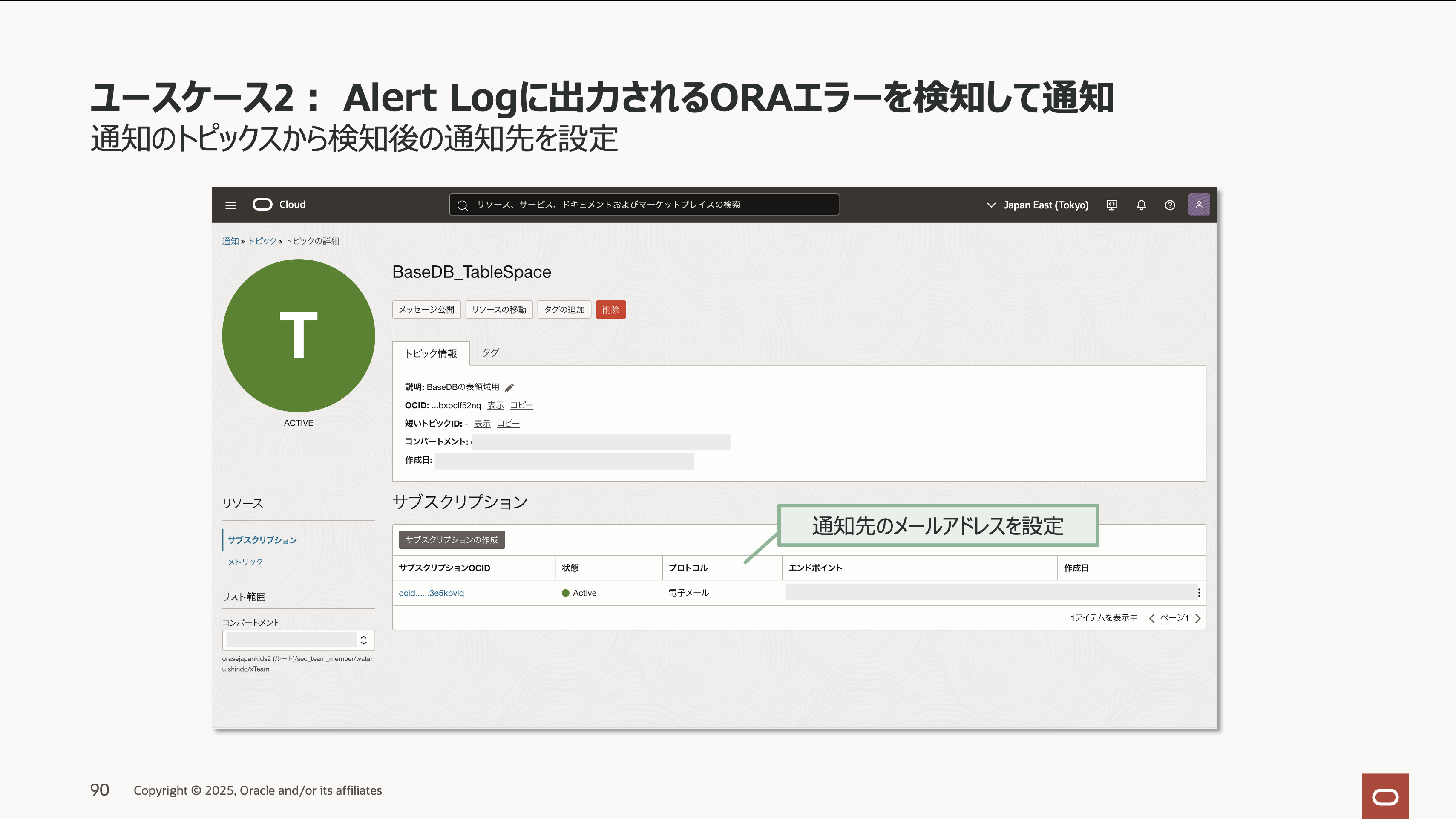Click the pencil icon to edit description
The width and height of the screenshot is (1456, 819).
(509, 388)
